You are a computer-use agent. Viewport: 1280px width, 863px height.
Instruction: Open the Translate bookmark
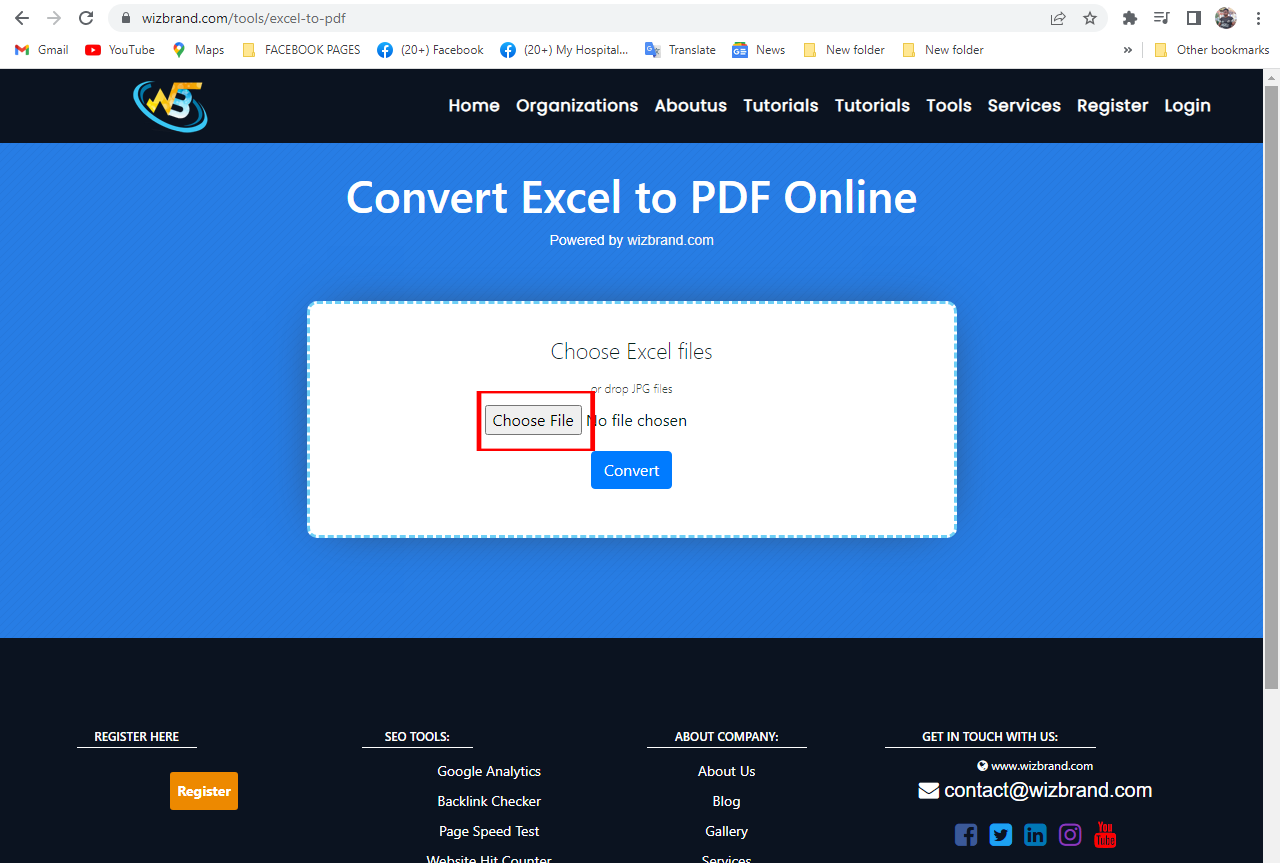point(681,50)
